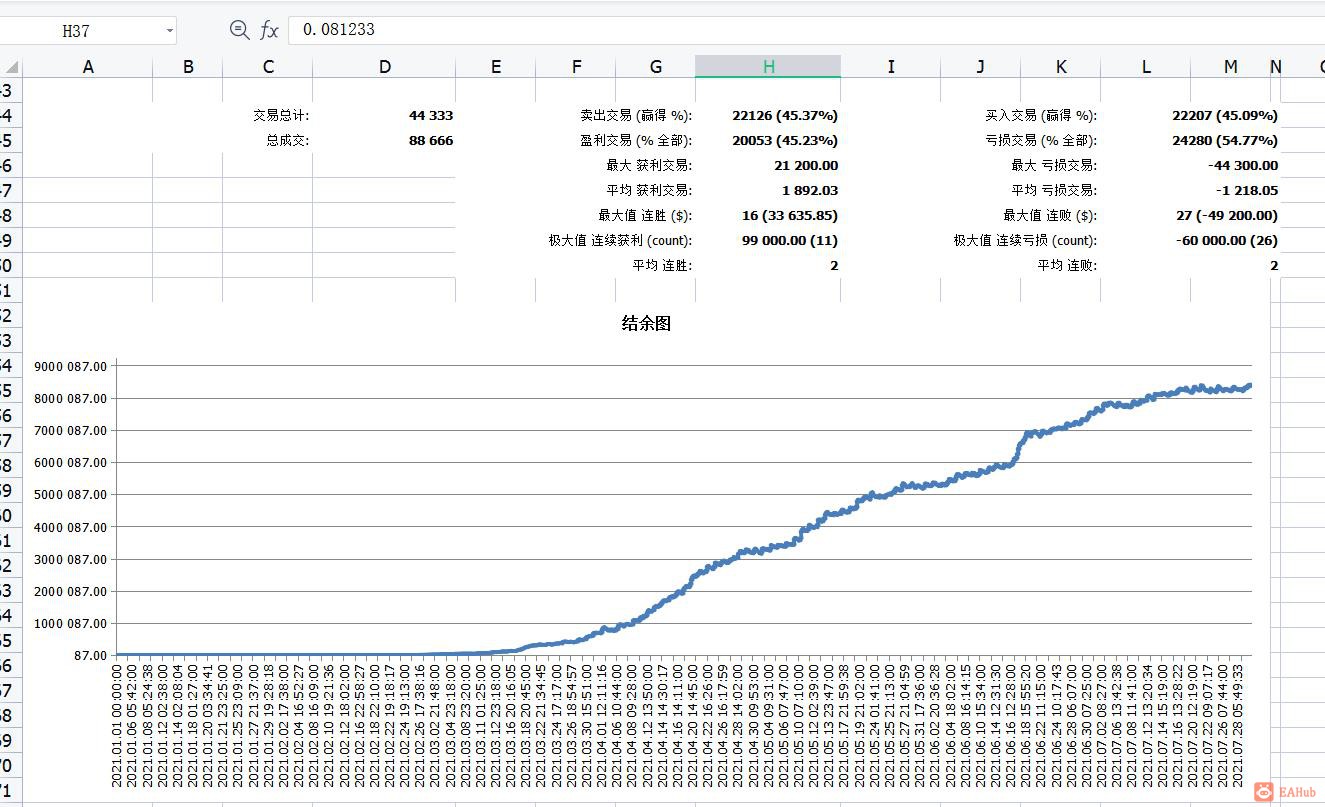Select column B header
Viewport: 1325px width, 807px height.
click(x=188, y=67)
